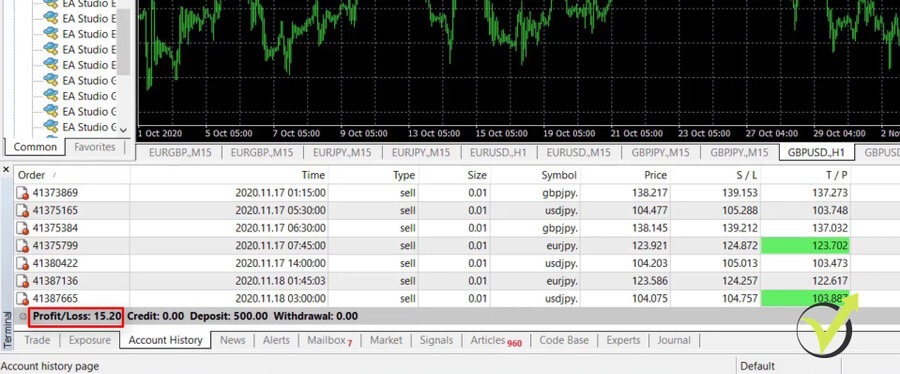Click the gear icon beside Profit/Loss
This screenshot has height=374, width=900.
(23, 316)
